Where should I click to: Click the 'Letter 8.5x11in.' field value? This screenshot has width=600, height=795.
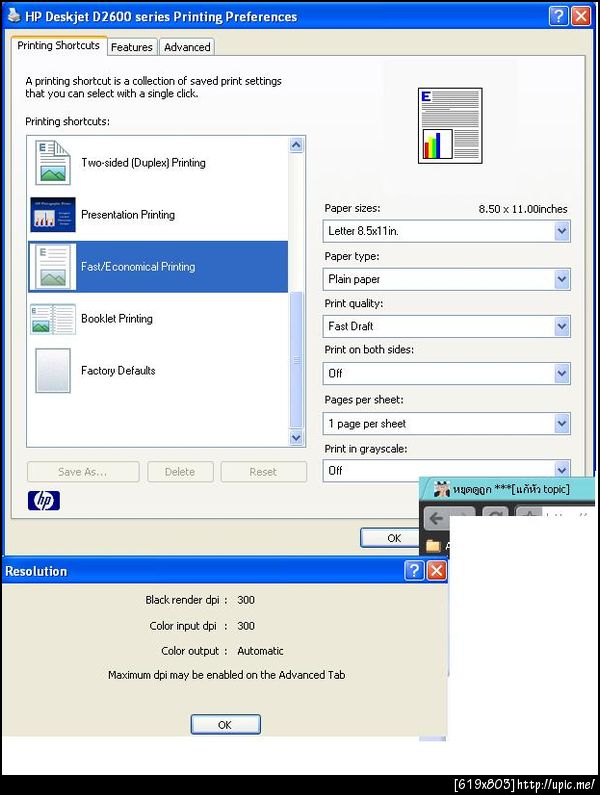point(363,231)
